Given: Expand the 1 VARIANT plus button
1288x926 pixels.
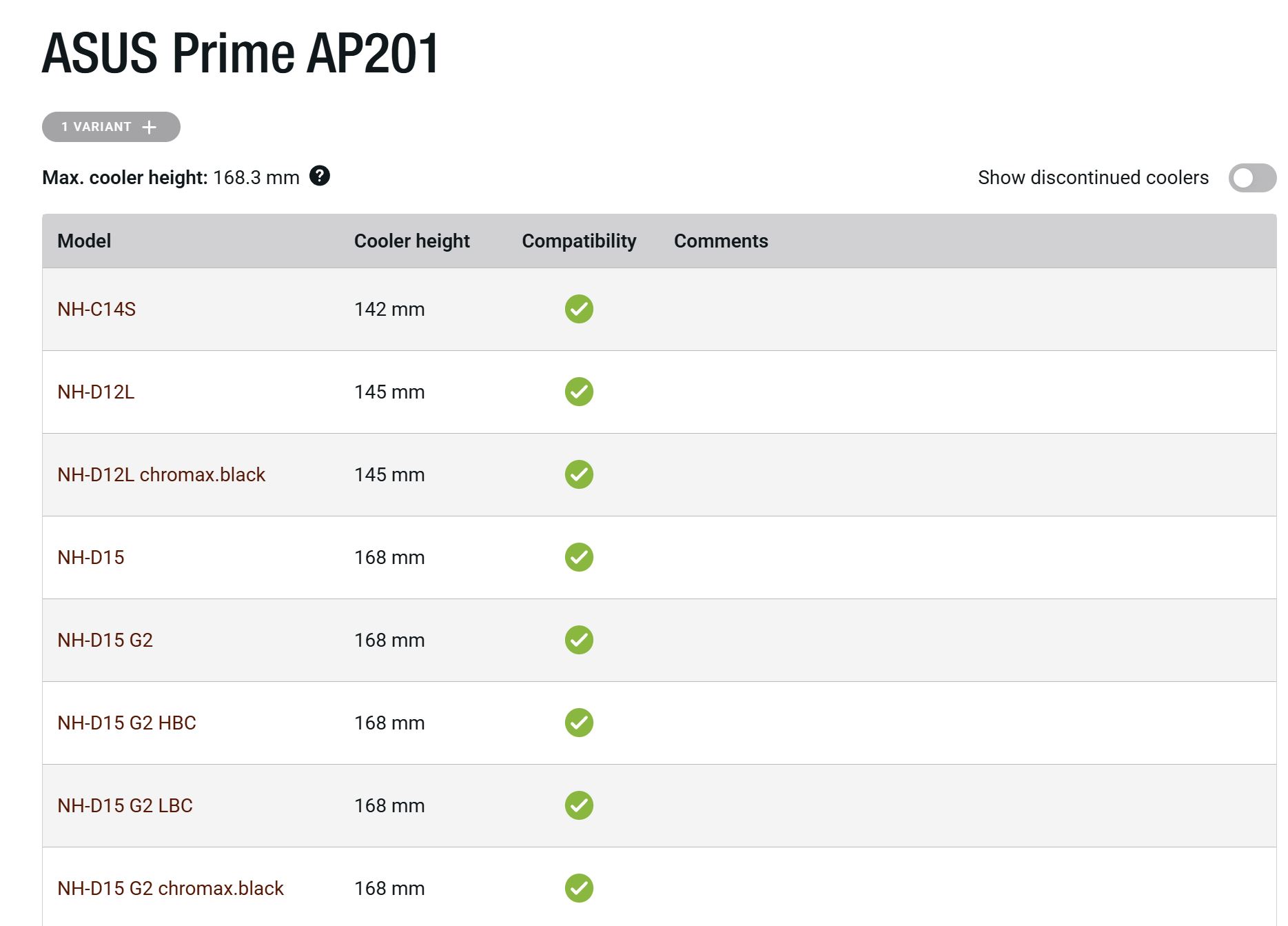Looking at the screenshot, I should click(x=111, y=127).
